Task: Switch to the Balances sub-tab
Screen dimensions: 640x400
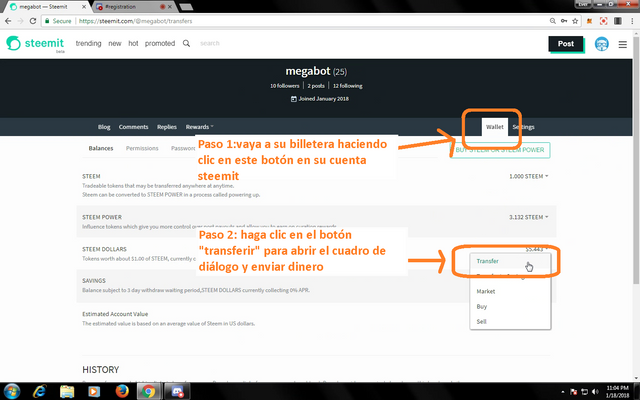Action: point(101,148)
